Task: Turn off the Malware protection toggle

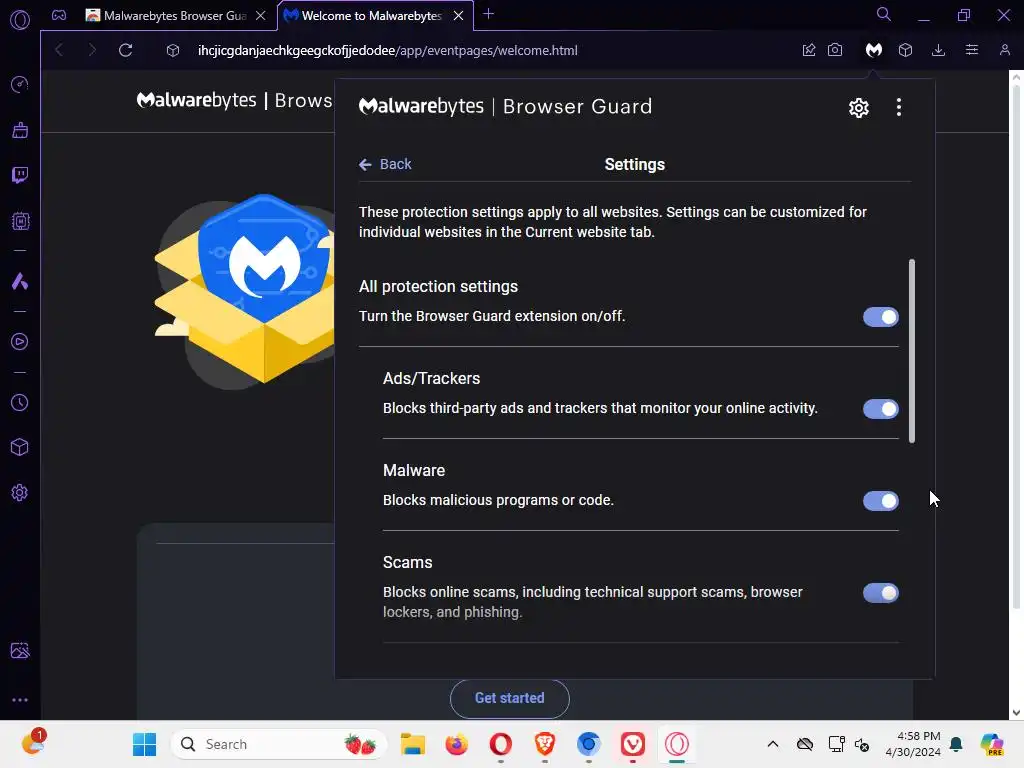Action: [880, 502]
